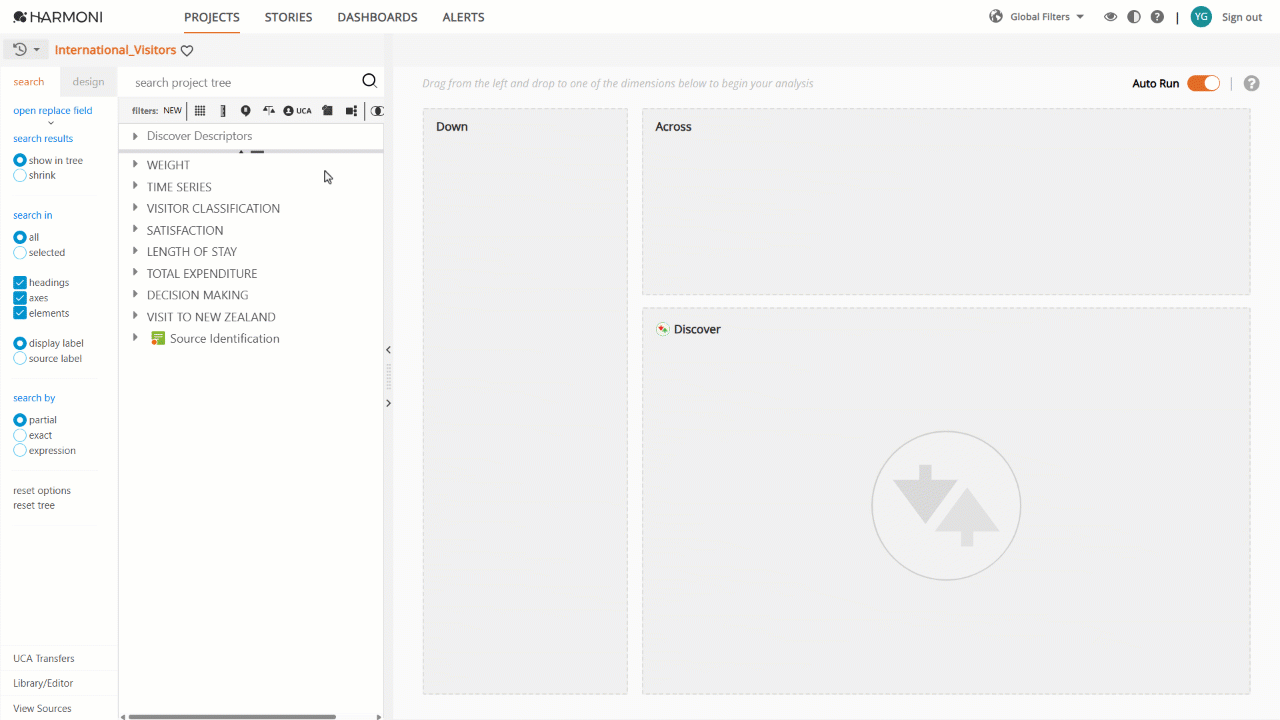Collapse left panel with upper arrow
The image size is (1280, 720).
388,350
